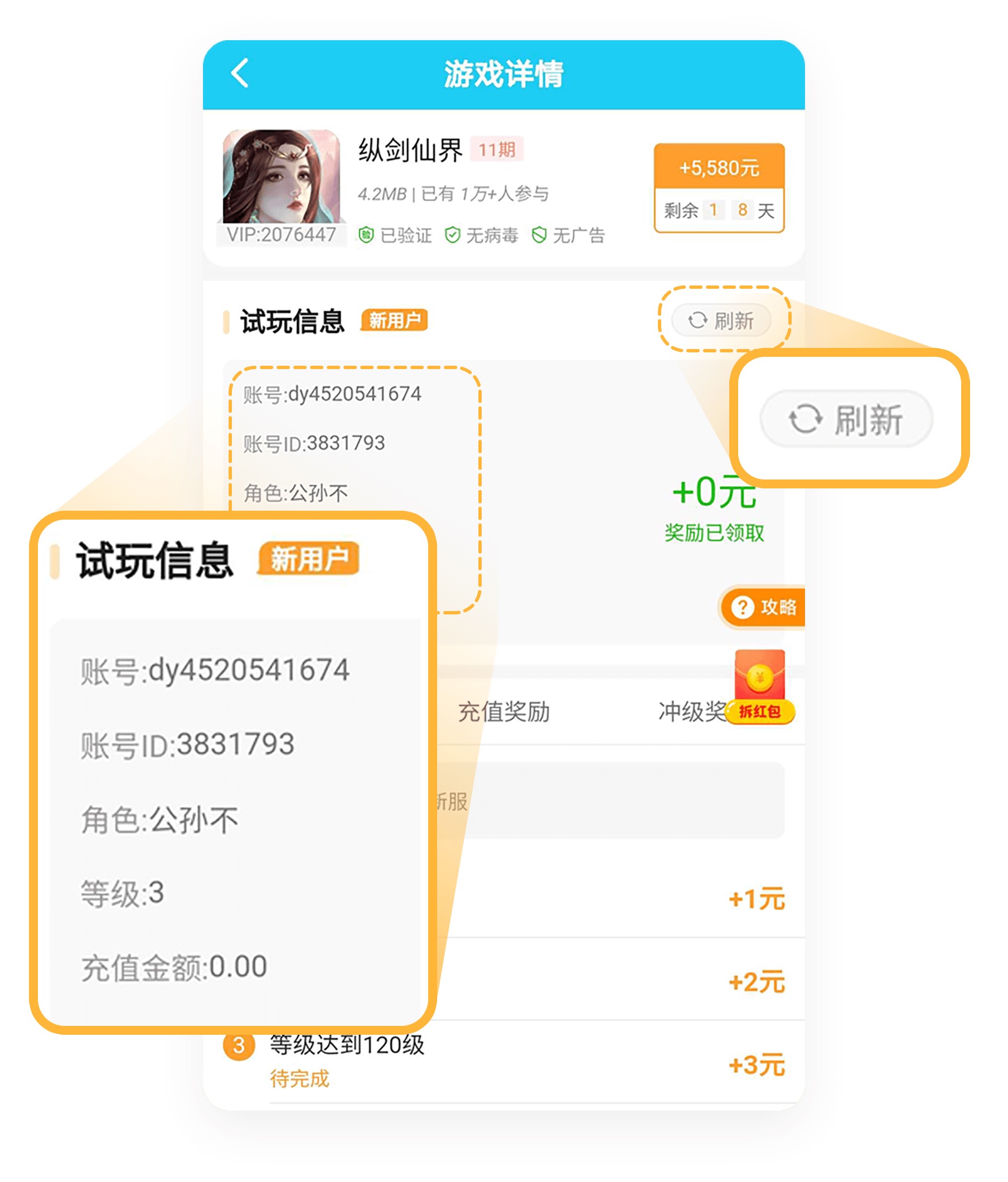Select the 11期 period tag

(496, 149)
